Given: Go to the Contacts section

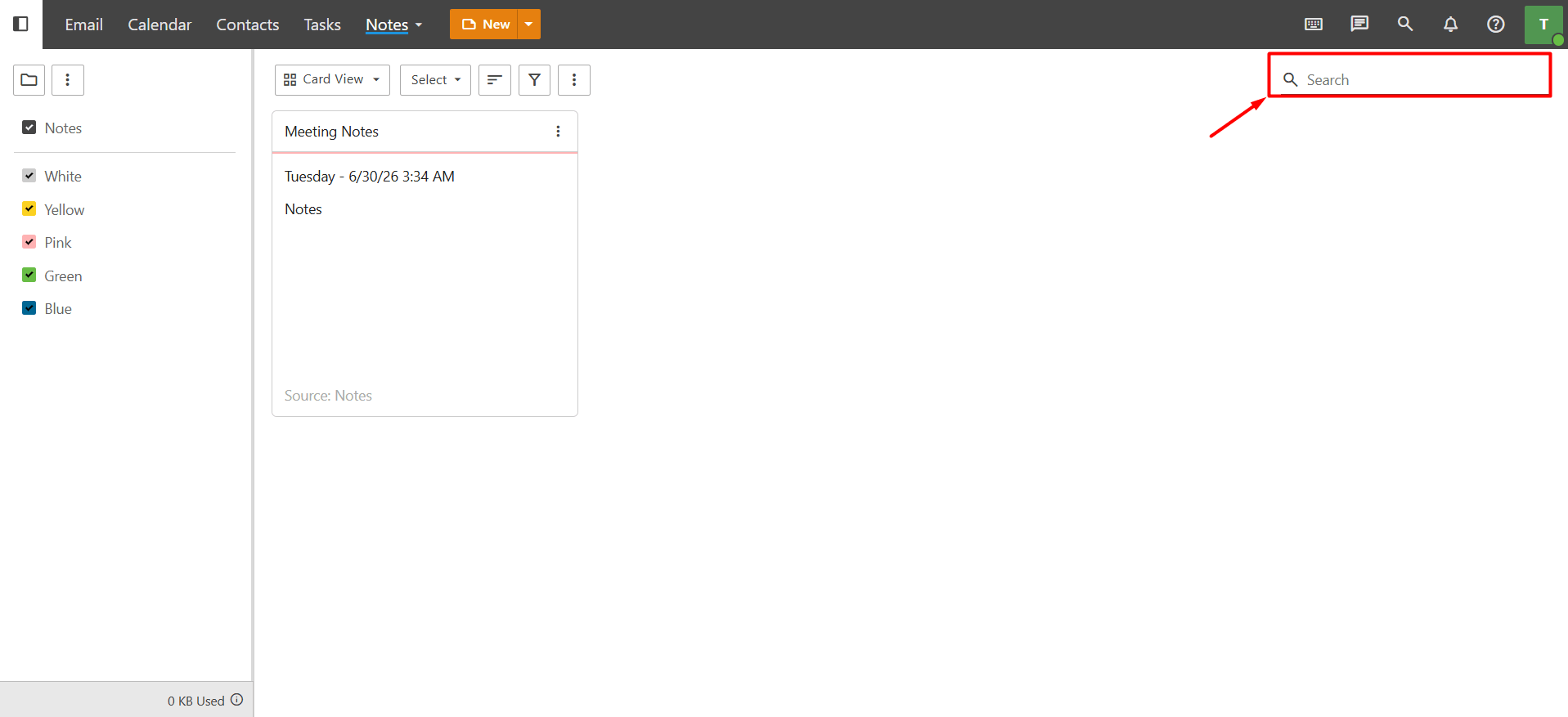Looking at the screenshot, I should click(x=248, y=25).
